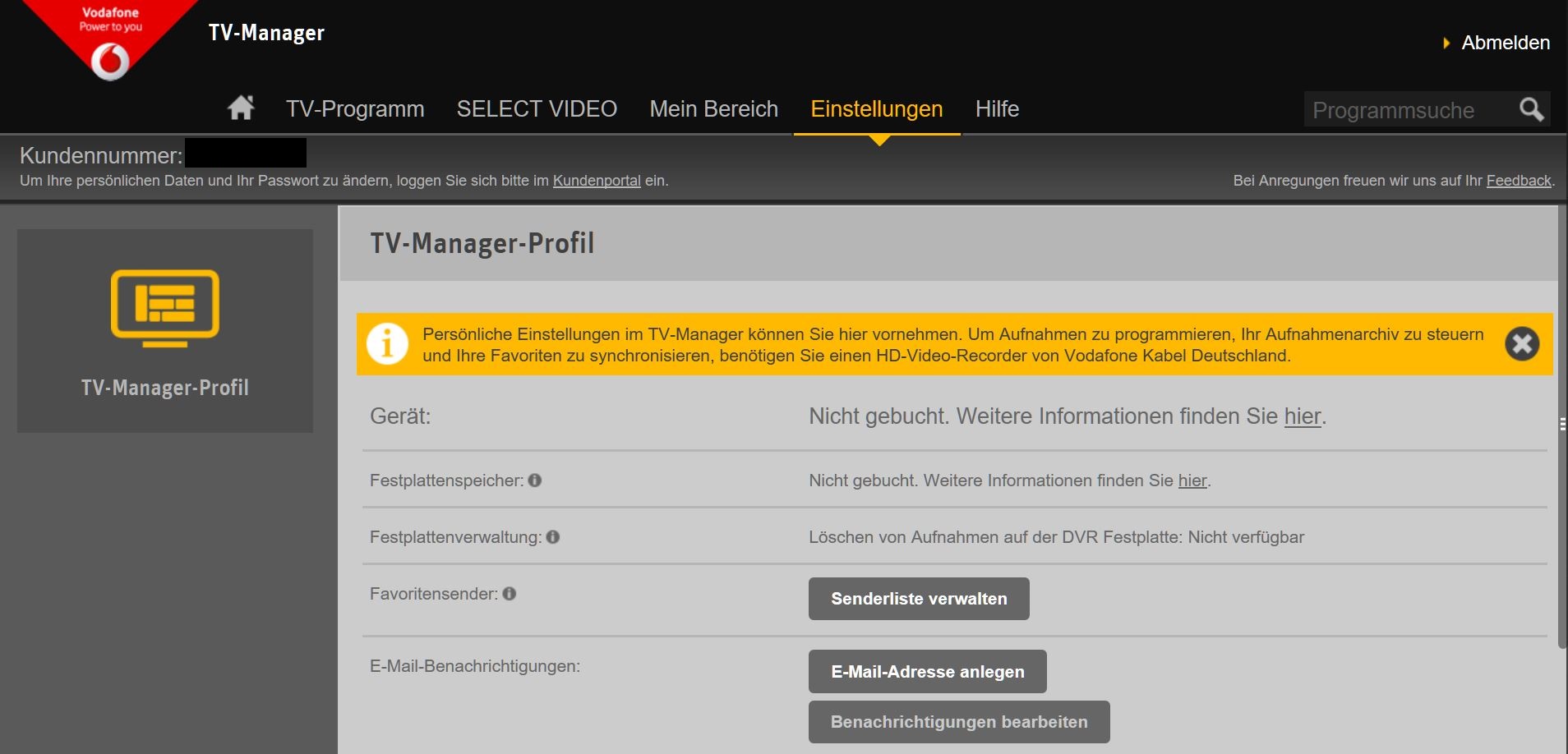Open info icon next to Favoritensender
This screenshot has height=754, width=1568.
pyautogui.click(x=510, y=594)
